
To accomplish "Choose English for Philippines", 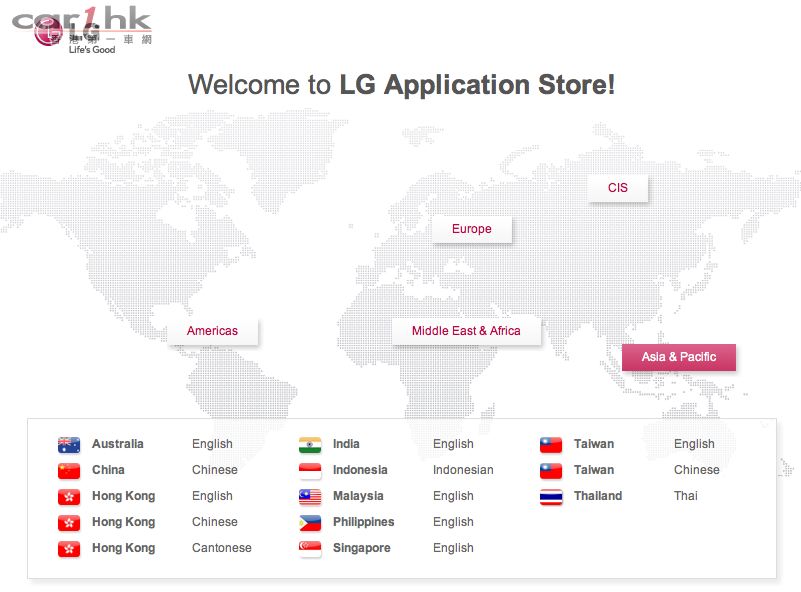I will pyautogui.click(x=453, y=522).
